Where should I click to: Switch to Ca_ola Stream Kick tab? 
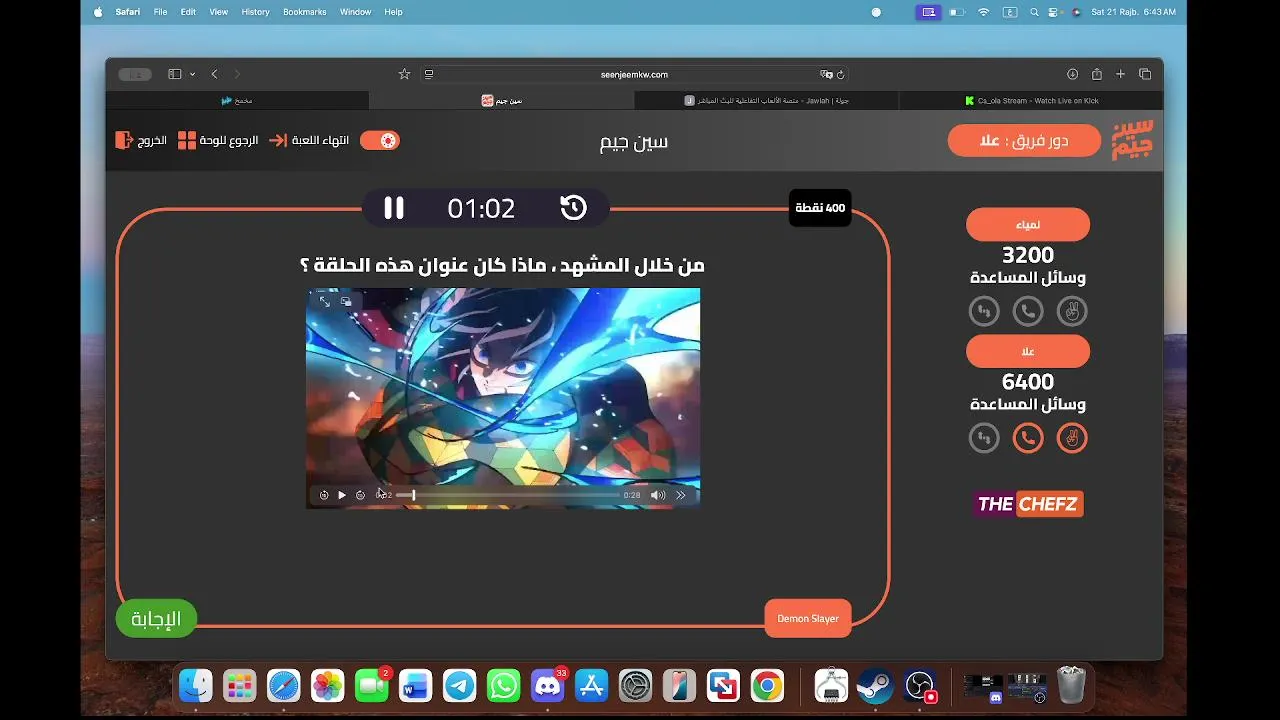(1031, 100)
